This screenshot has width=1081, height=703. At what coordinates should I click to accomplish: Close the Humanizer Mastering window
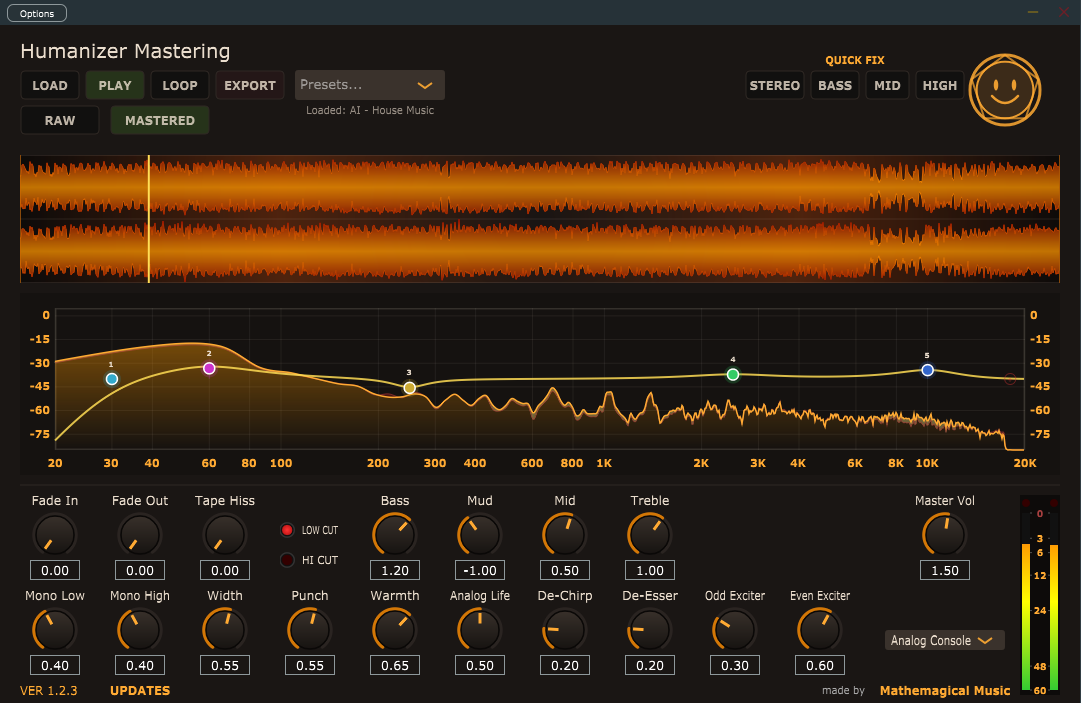(x=1064, y=12)
